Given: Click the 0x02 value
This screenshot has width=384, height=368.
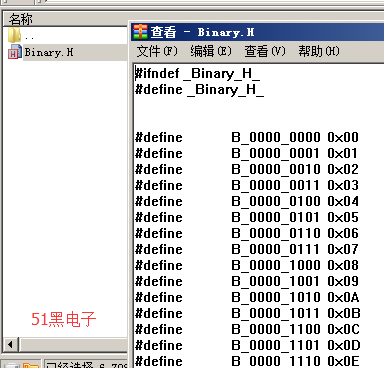Looking at the screenshot, I should tap(343, 169).
